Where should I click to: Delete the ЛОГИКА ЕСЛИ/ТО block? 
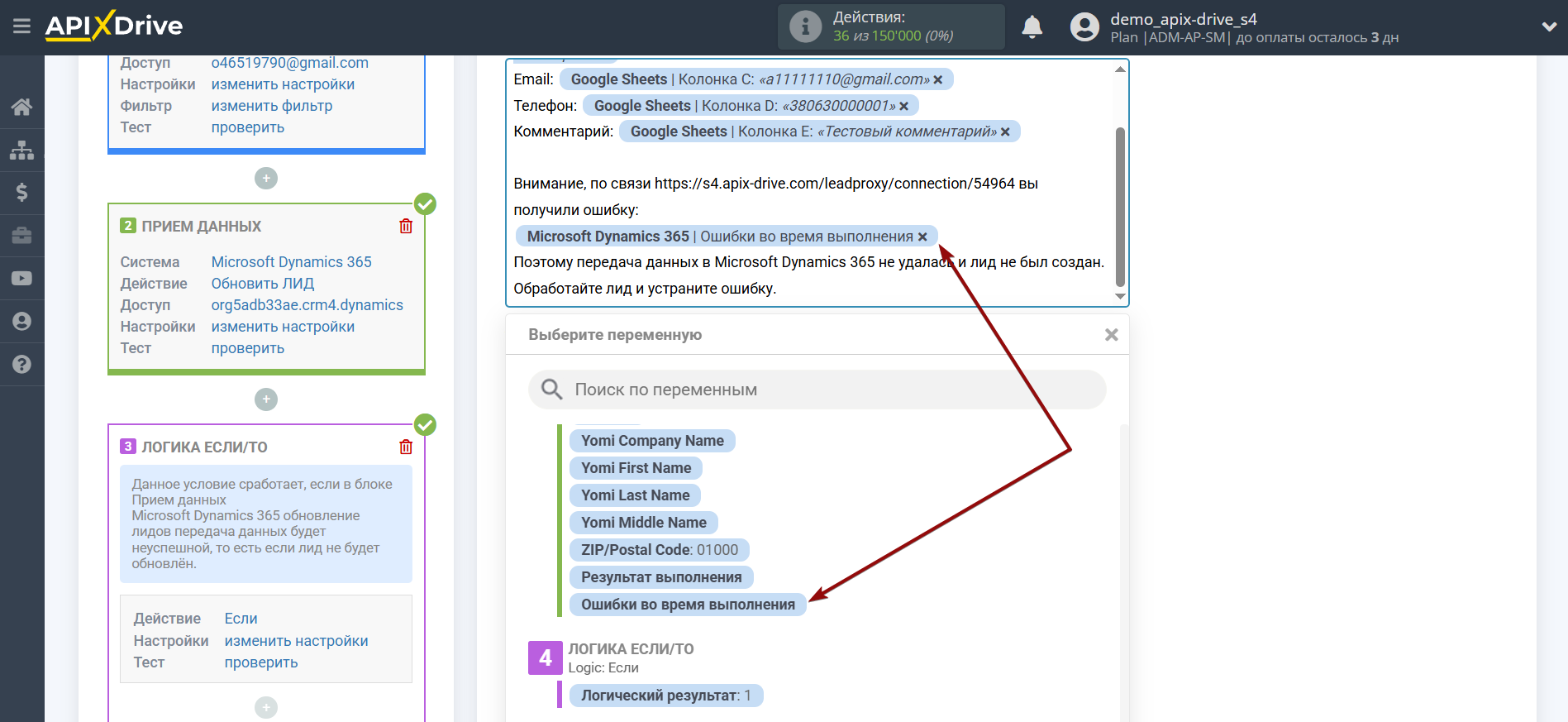click(x=406, y=447)
